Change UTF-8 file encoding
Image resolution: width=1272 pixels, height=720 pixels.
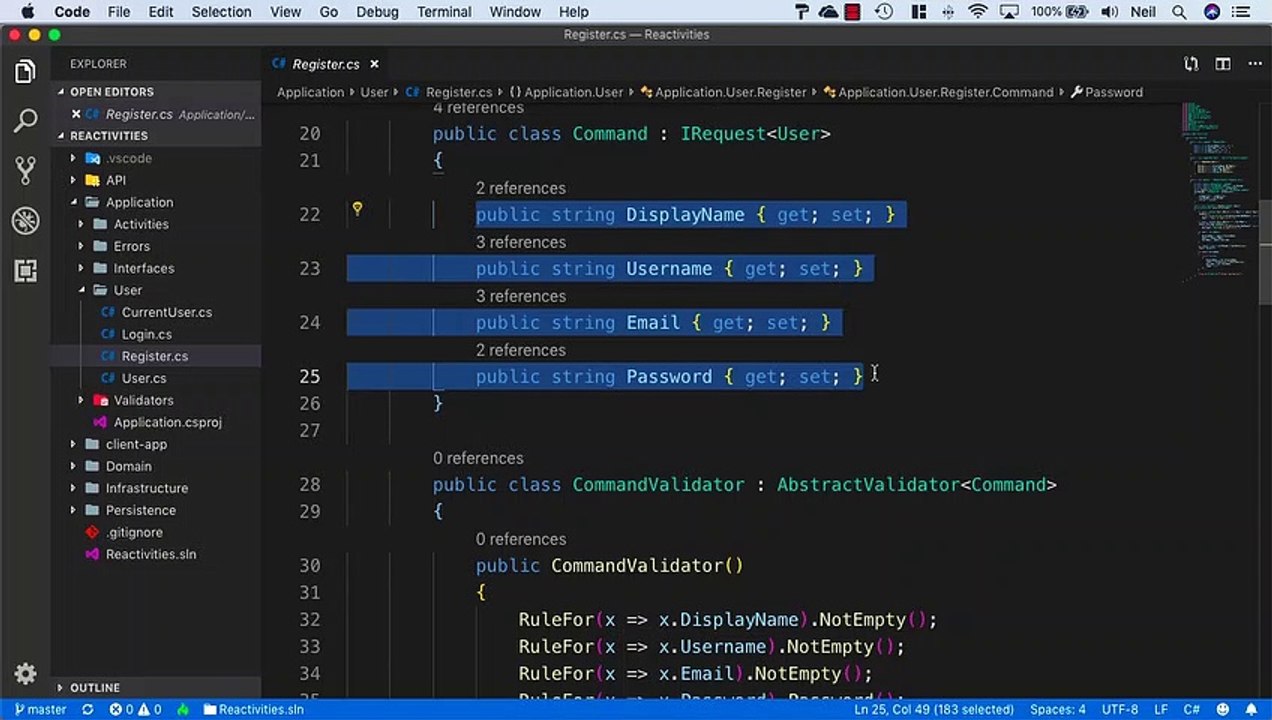(1119, 709)
